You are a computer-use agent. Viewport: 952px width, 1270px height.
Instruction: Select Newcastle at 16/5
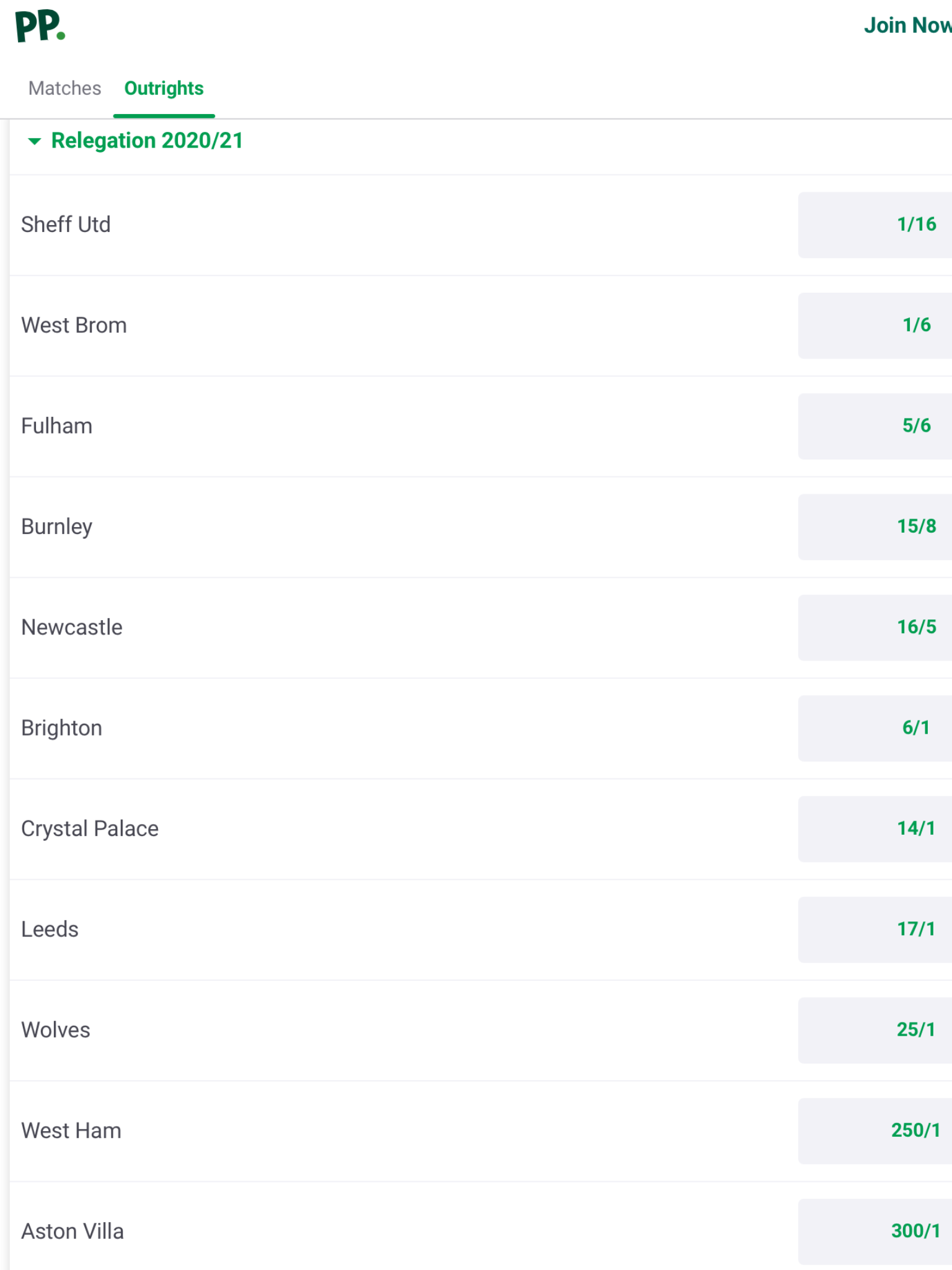tap(875, 628)
